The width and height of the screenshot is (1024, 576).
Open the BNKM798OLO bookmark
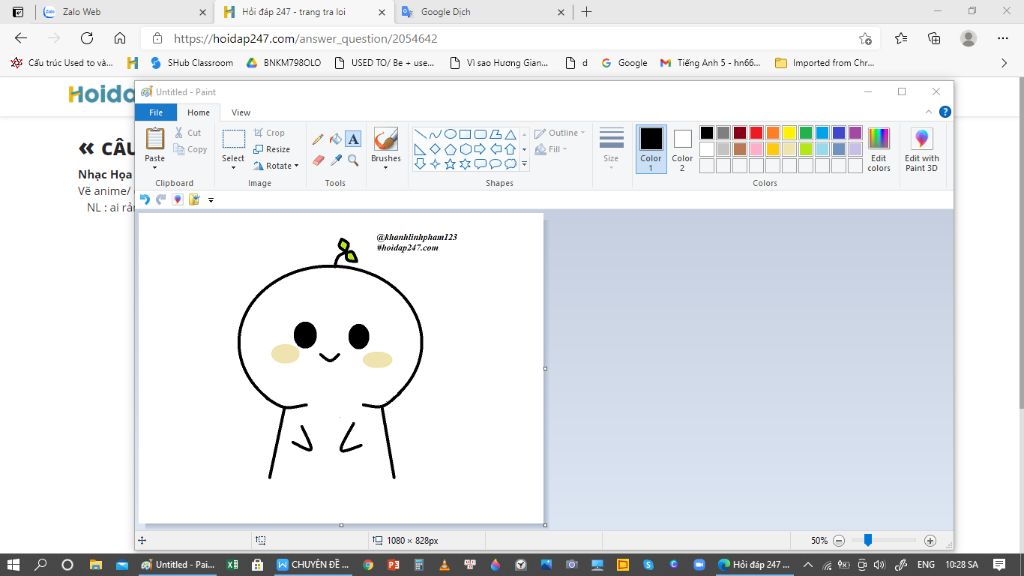pos(283,63)
